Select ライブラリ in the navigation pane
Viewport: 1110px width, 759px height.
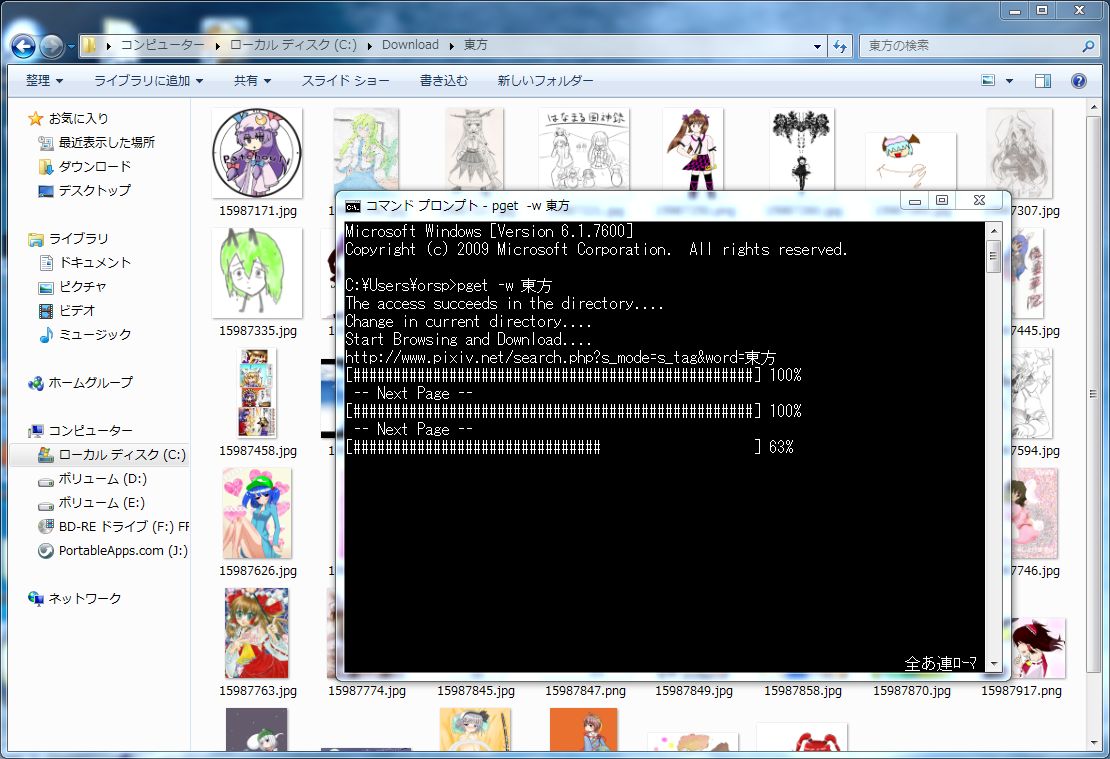78,239
